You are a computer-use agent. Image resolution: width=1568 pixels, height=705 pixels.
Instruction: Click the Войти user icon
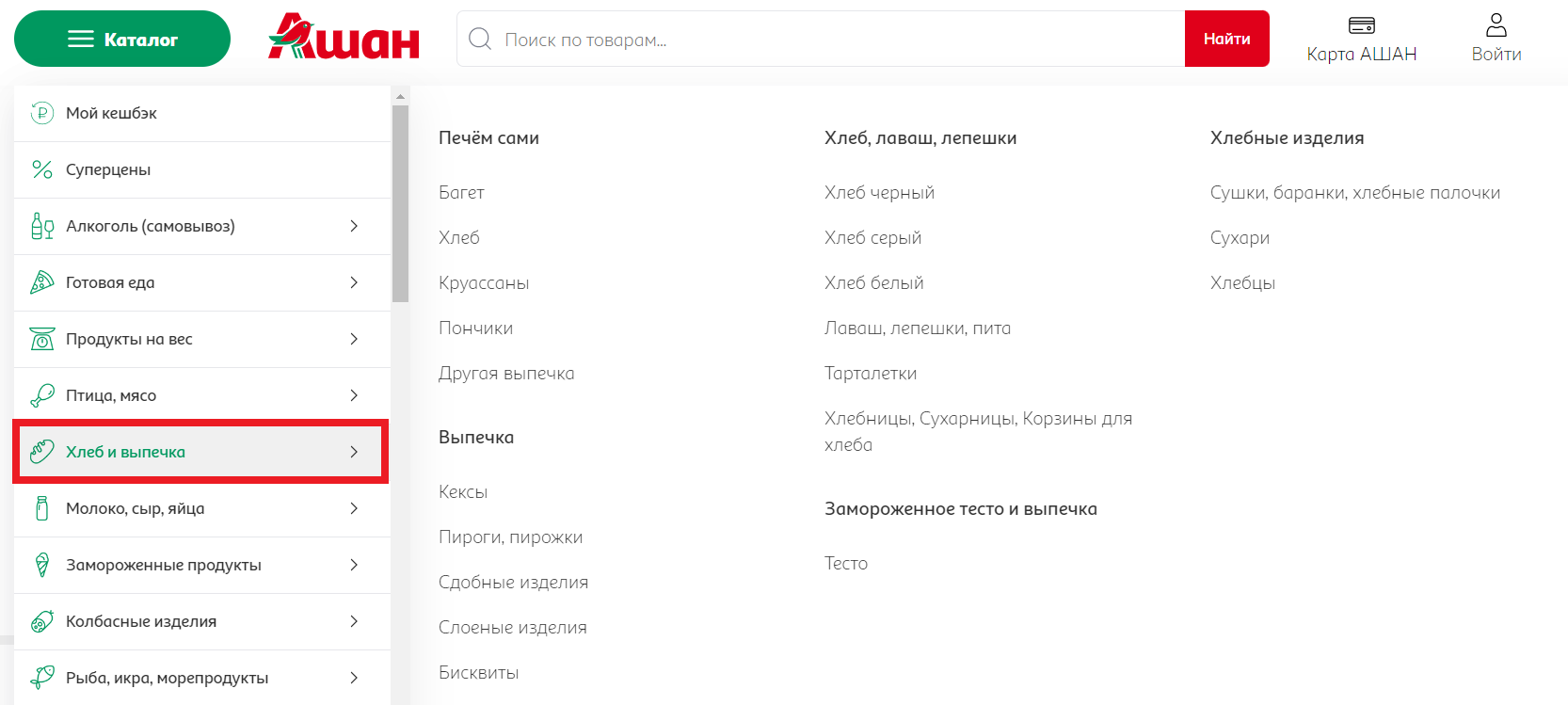[x=1496, y=24]
